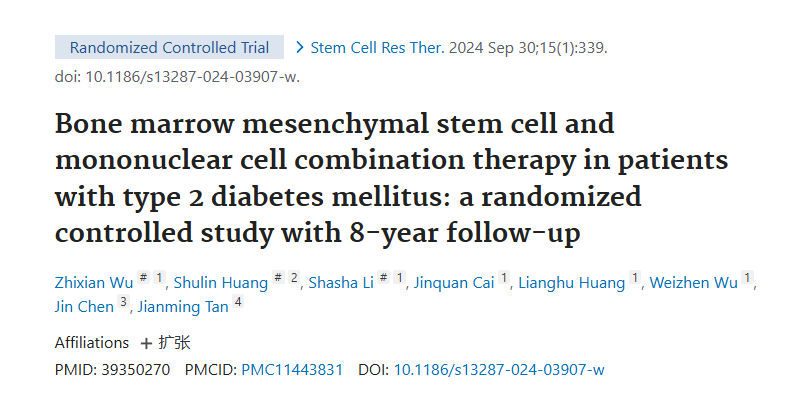Viewport: 811px width, 400px height.
Task: Click affiliation superscript 1 beside Zhixian Wu
Action: (160, 279)
